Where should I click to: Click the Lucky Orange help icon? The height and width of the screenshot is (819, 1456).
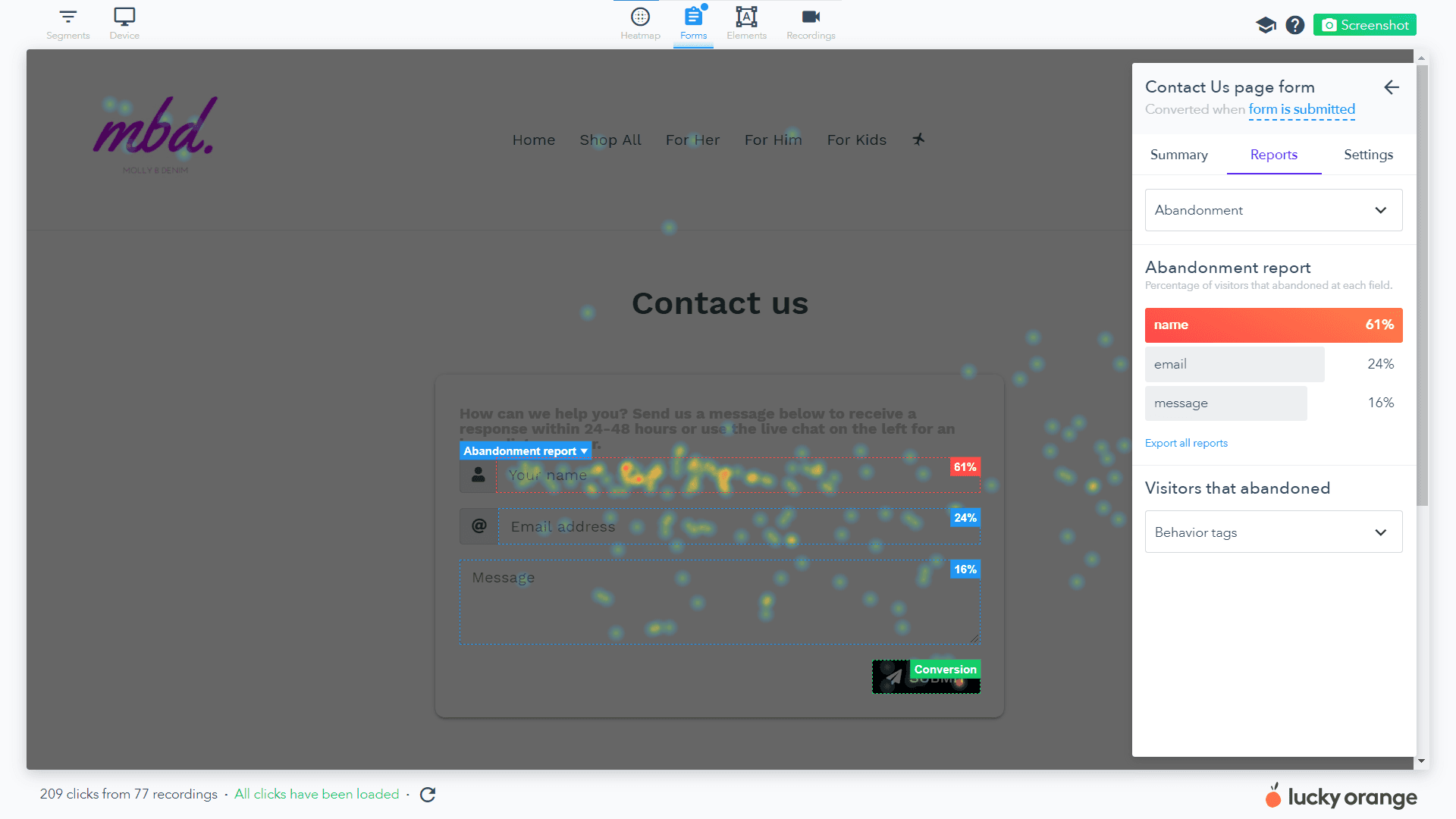coord(1294,25)
